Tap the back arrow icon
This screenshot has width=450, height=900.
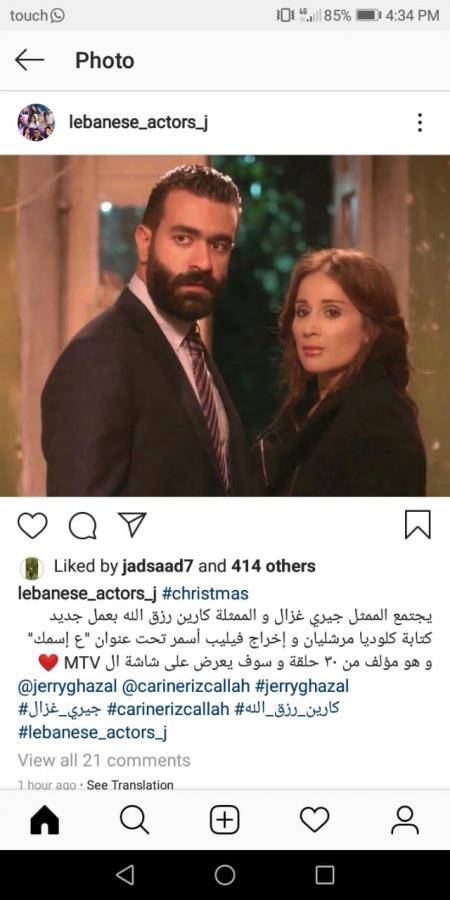coord(29,60)
